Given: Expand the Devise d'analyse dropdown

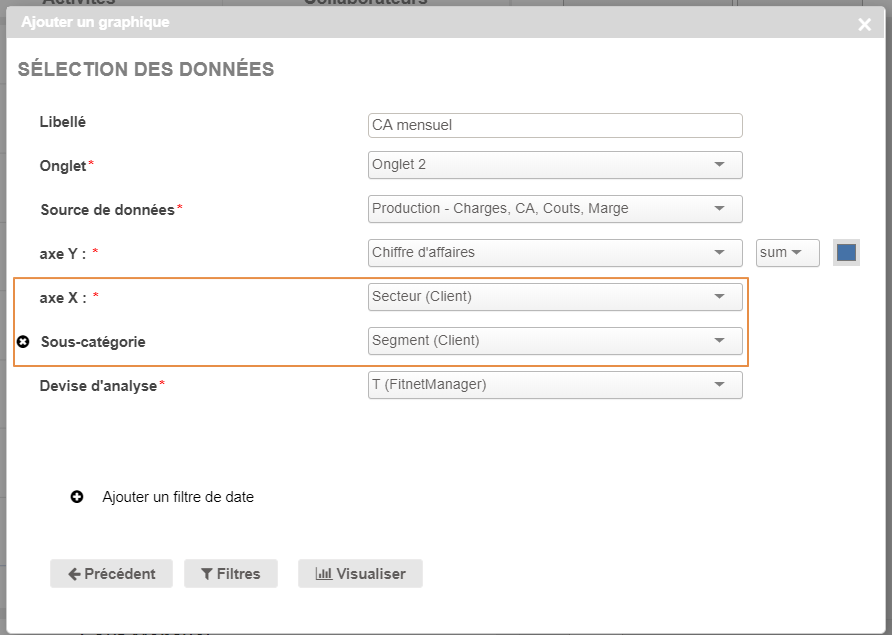Looking at the screenshot, I should click(x=555, y=385).
